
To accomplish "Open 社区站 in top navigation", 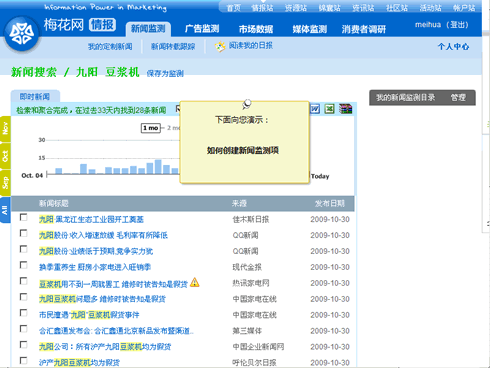I will tap(397, 8).
